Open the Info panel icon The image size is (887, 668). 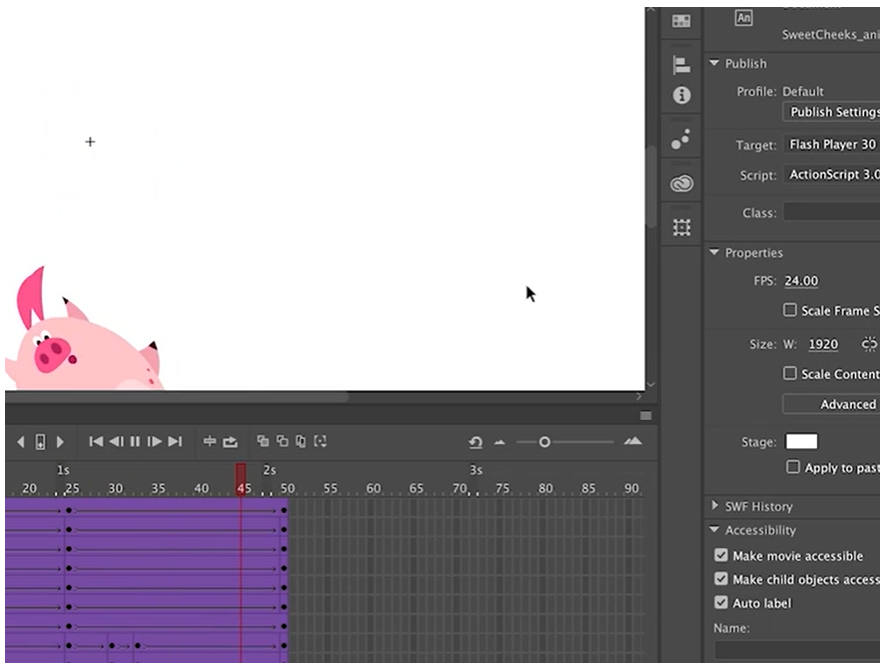click(681, 95)
